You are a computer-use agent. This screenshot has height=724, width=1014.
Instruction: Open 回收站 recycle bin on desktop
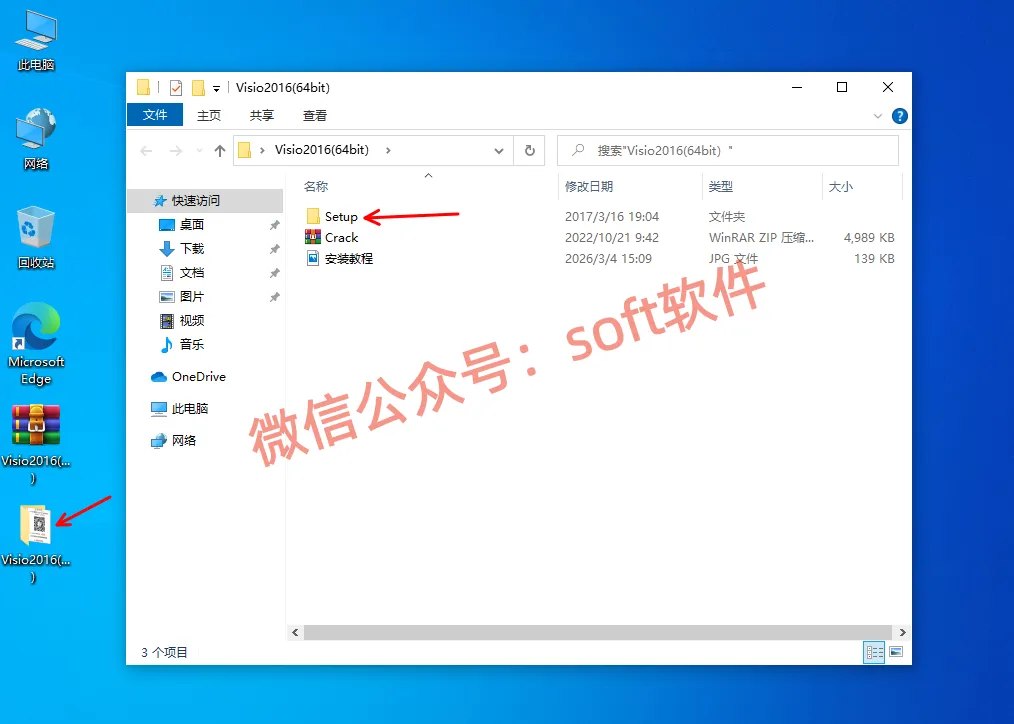click(x=36, y=237)
